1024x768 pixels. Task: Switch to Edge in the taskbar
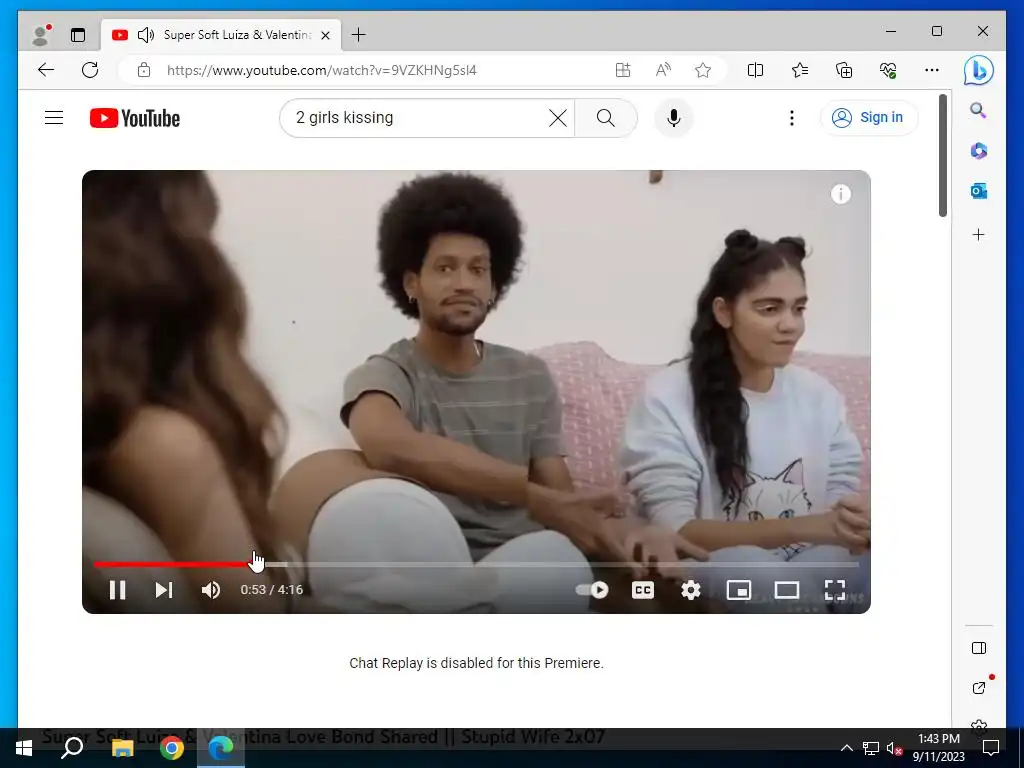(x=221, y=748)
